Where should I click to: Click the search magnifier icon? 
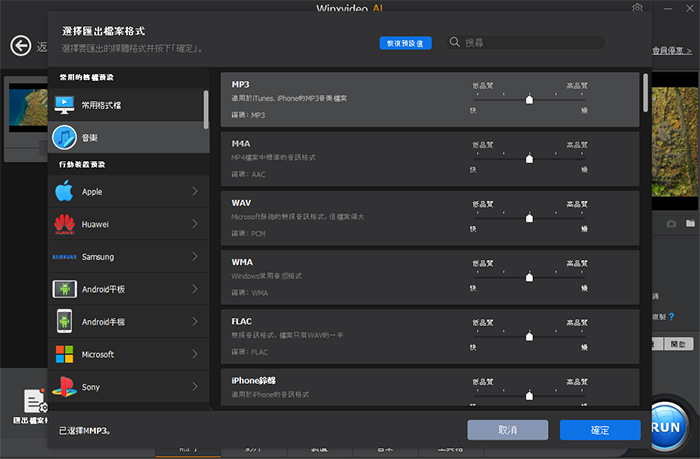coord(454,42)
